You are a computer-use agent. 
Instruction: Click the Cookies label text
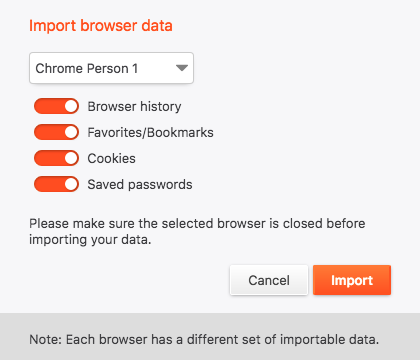point(111,159)
